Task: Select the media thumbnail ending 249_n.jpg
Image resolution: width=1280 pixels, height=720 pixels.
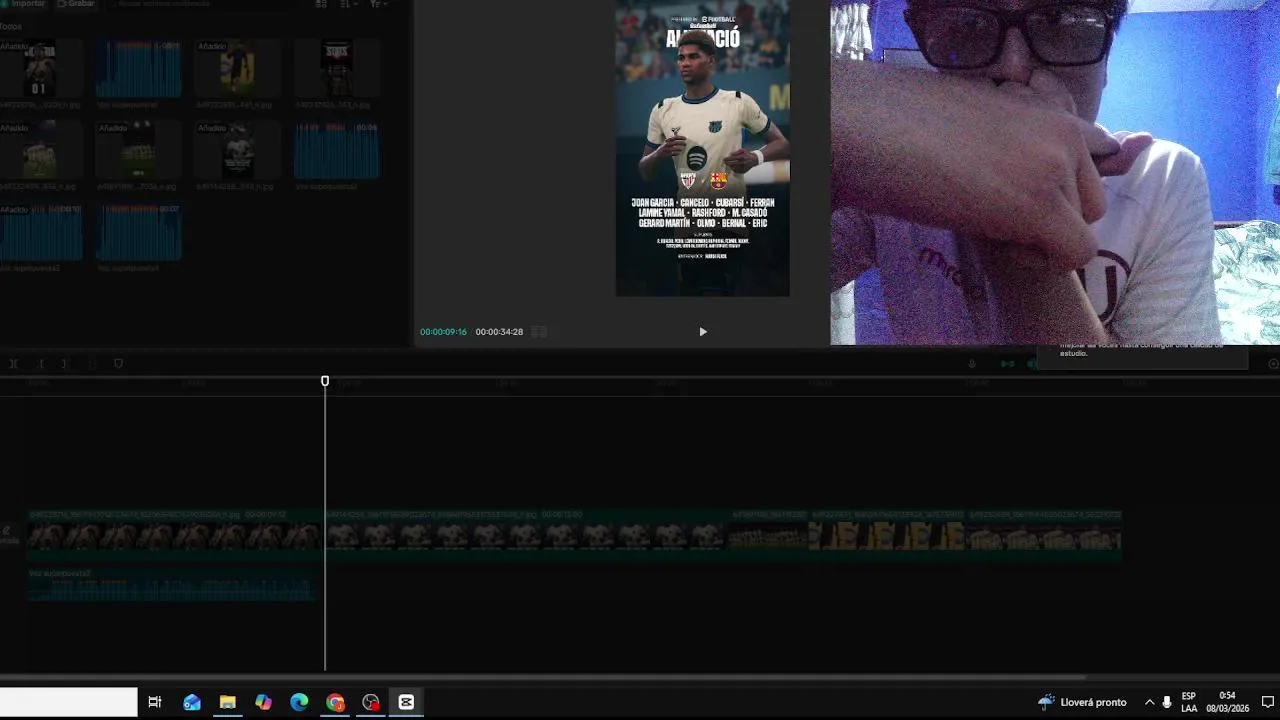Action: [x=237, y=150]
